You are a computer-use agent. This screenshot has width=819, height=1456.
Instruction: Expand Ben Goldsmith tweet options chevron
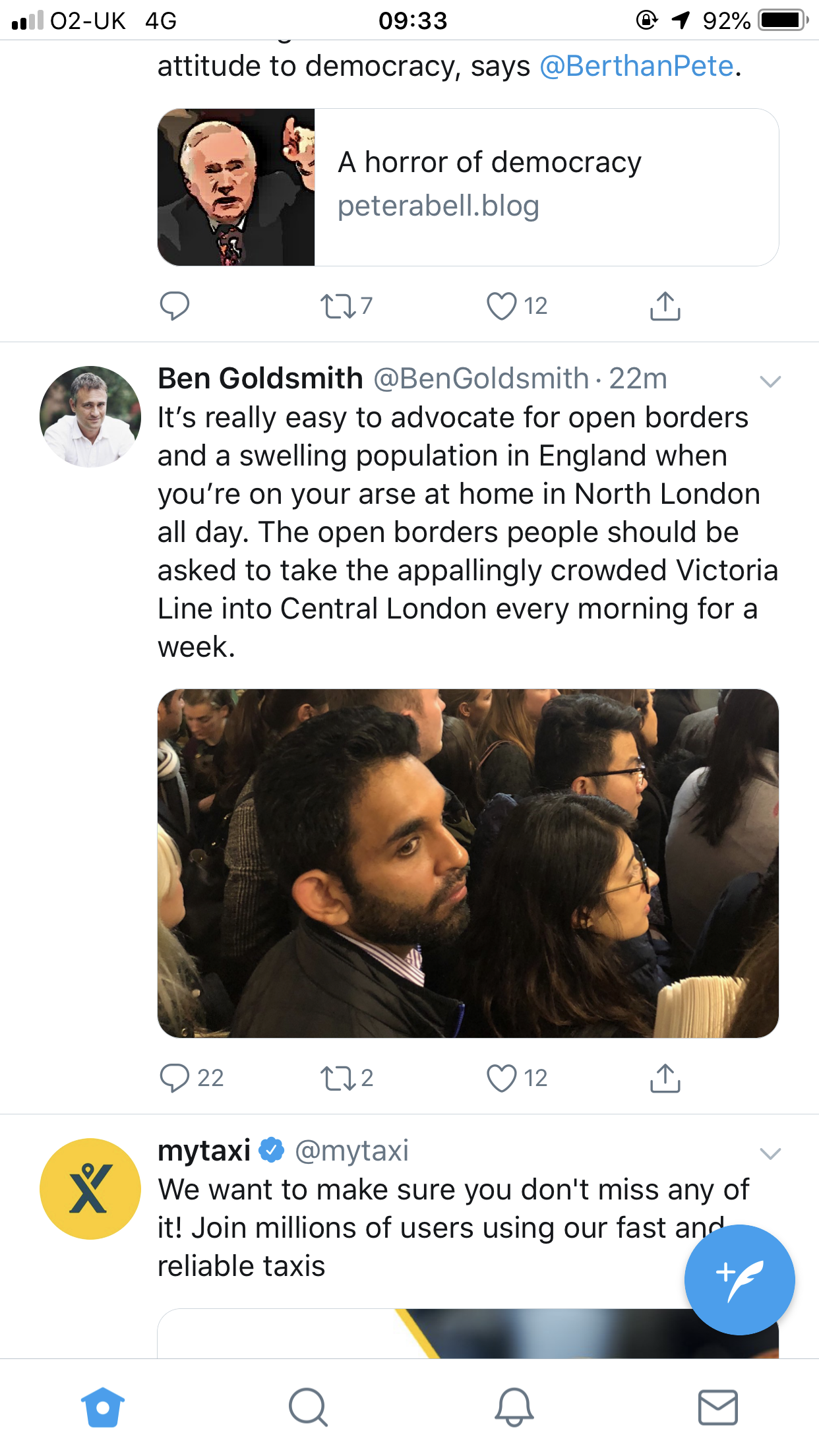tap(770, 381)
